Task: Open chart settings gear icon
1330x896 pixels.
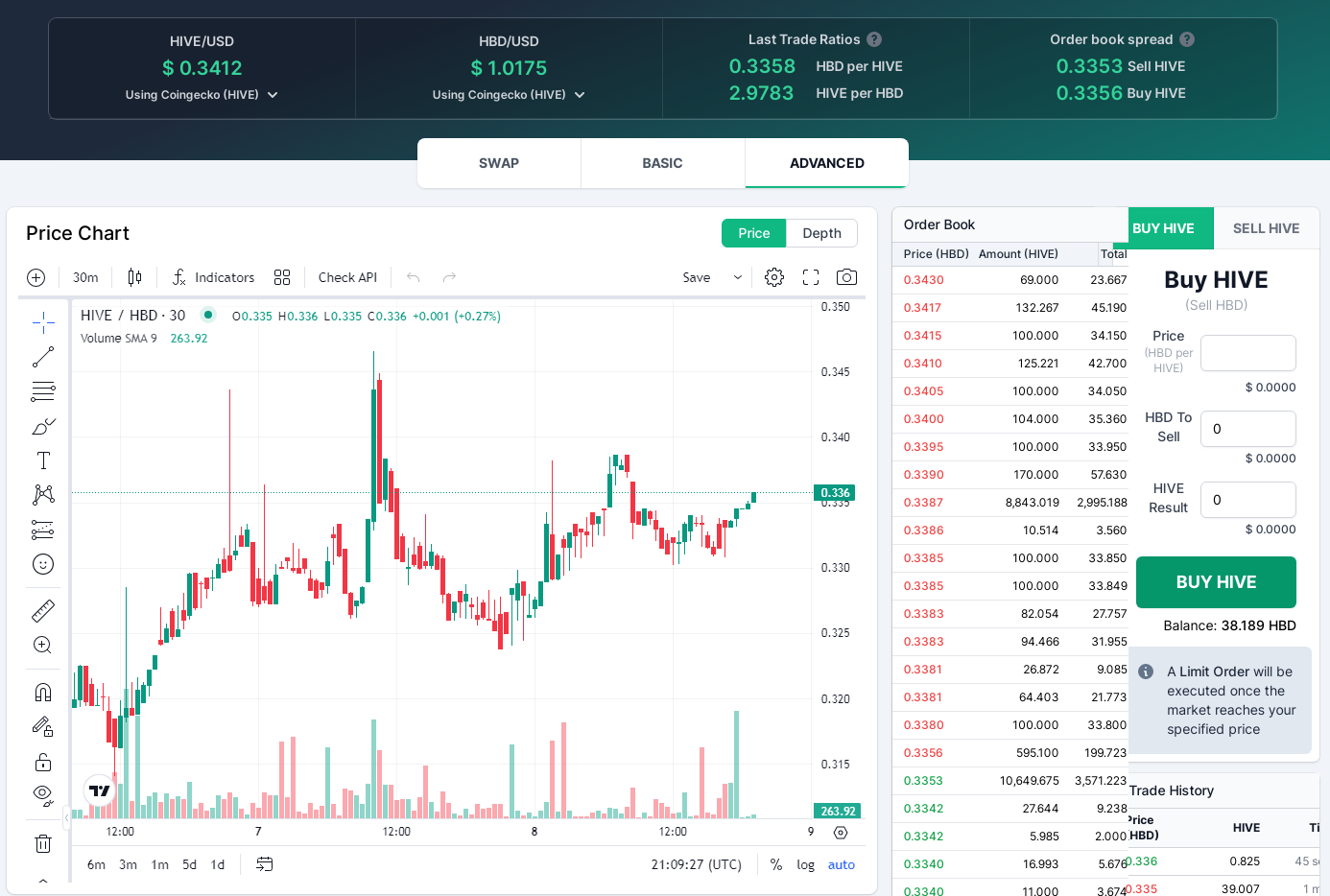Action: pyautogui.click(x=774, y=277)
